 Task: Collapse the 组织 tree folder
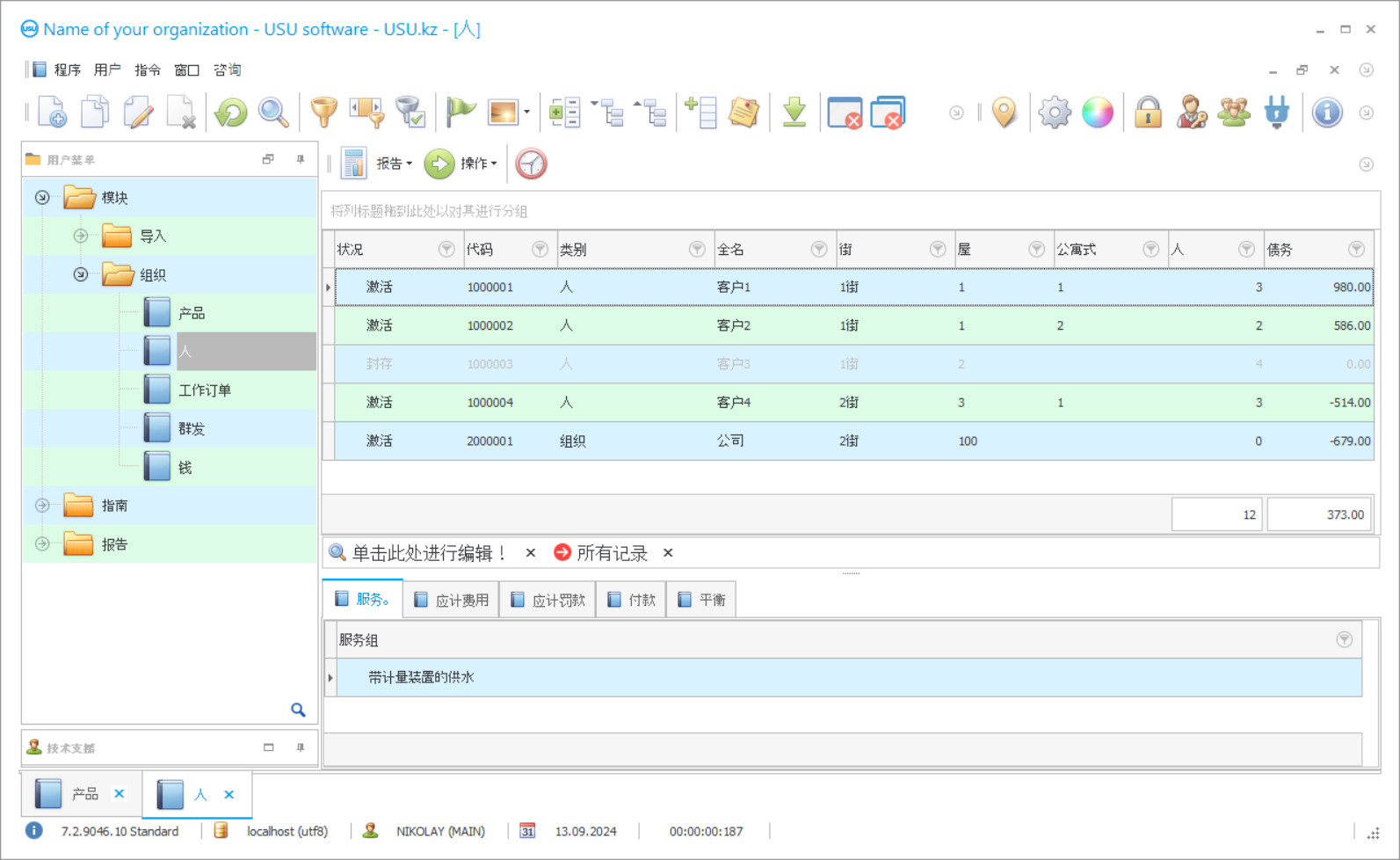click(80, 274)
